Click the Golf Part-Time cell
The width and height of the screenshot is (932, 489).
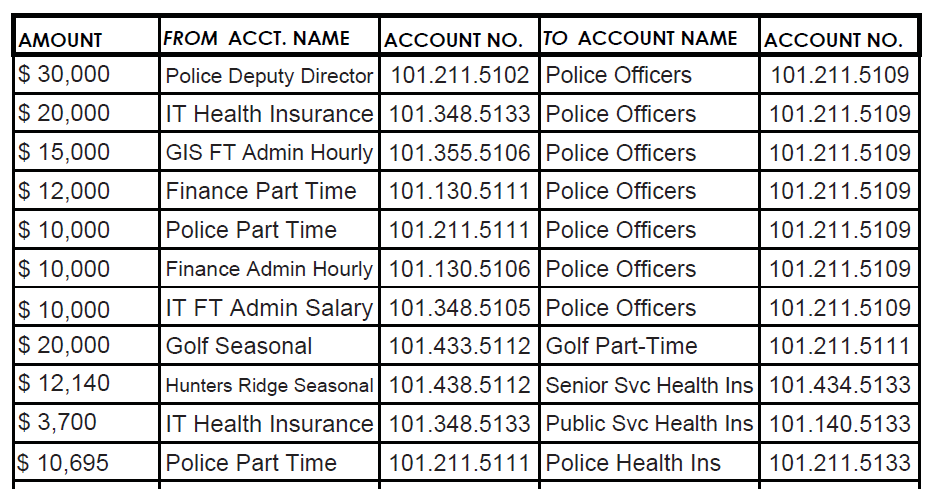[x=621, y=347]
